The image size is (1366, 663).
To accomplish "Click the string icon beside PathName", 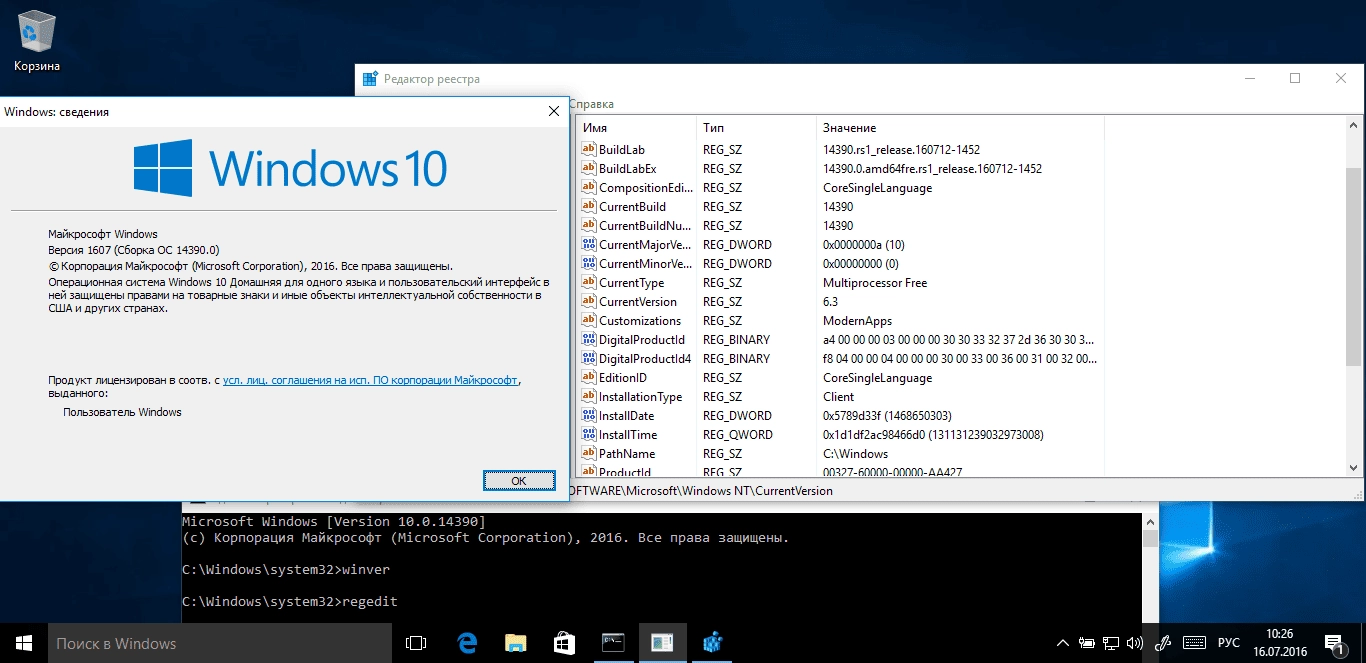I will (589, 454).
